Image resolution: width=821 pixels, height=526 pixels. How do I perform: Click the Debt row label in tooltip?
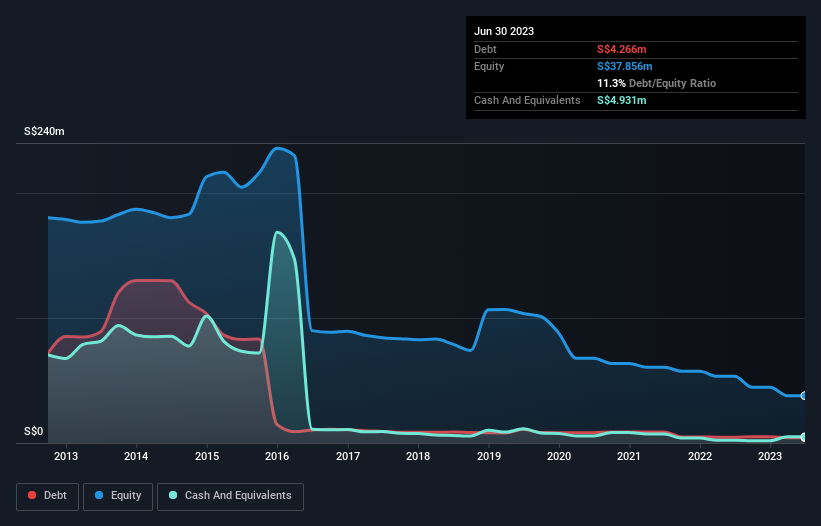(485, 49)
